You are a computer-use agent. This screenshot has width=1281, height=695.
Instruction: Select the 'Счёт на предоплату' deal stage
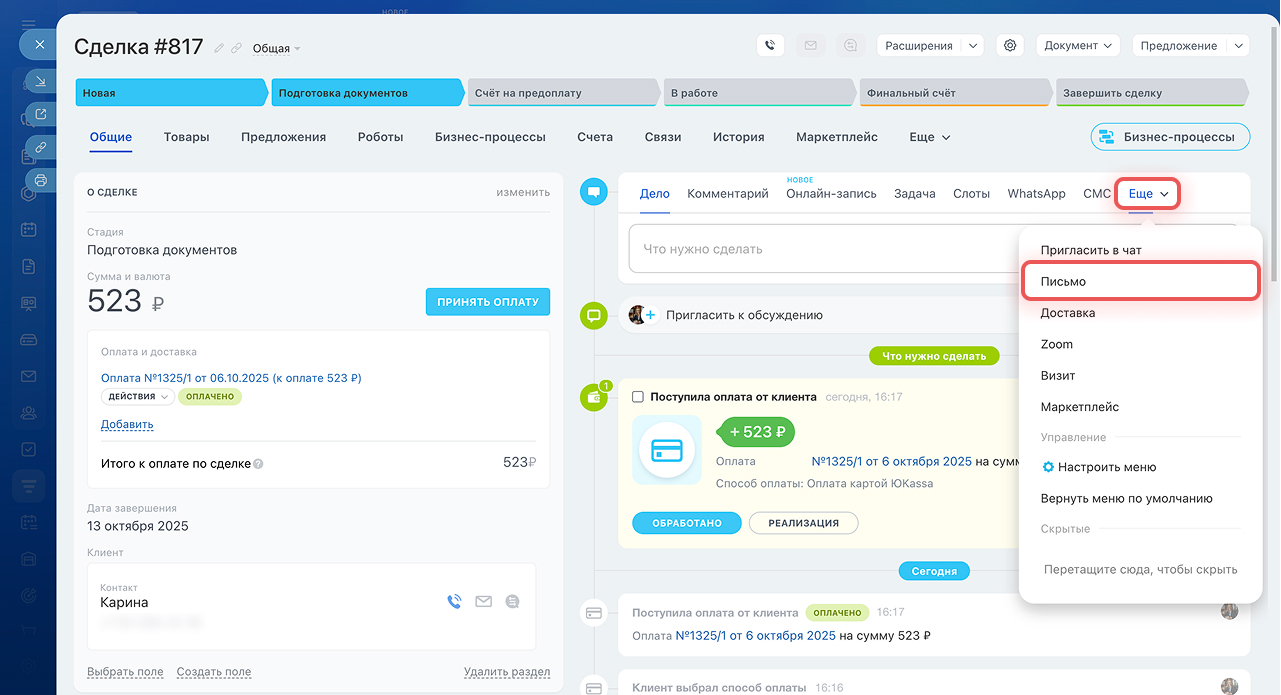tap(560, 93)
